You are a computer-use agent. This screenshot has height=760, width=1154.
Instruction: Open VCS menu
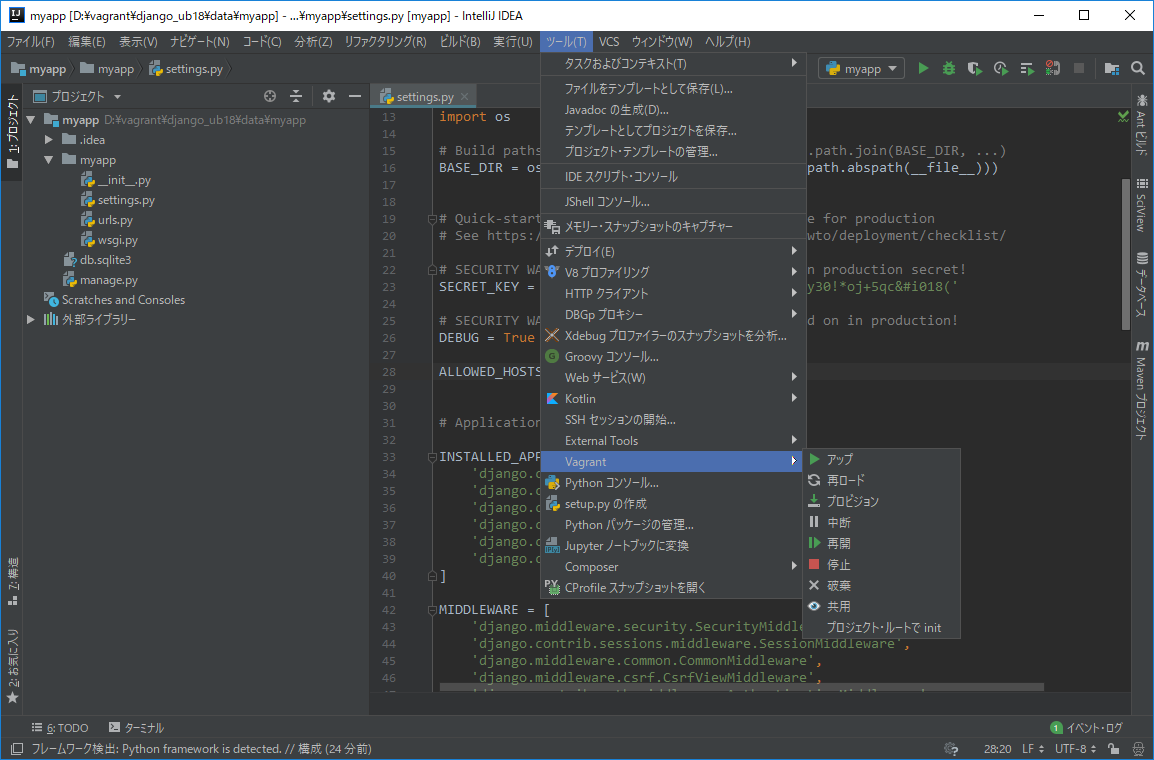[609, 42]
